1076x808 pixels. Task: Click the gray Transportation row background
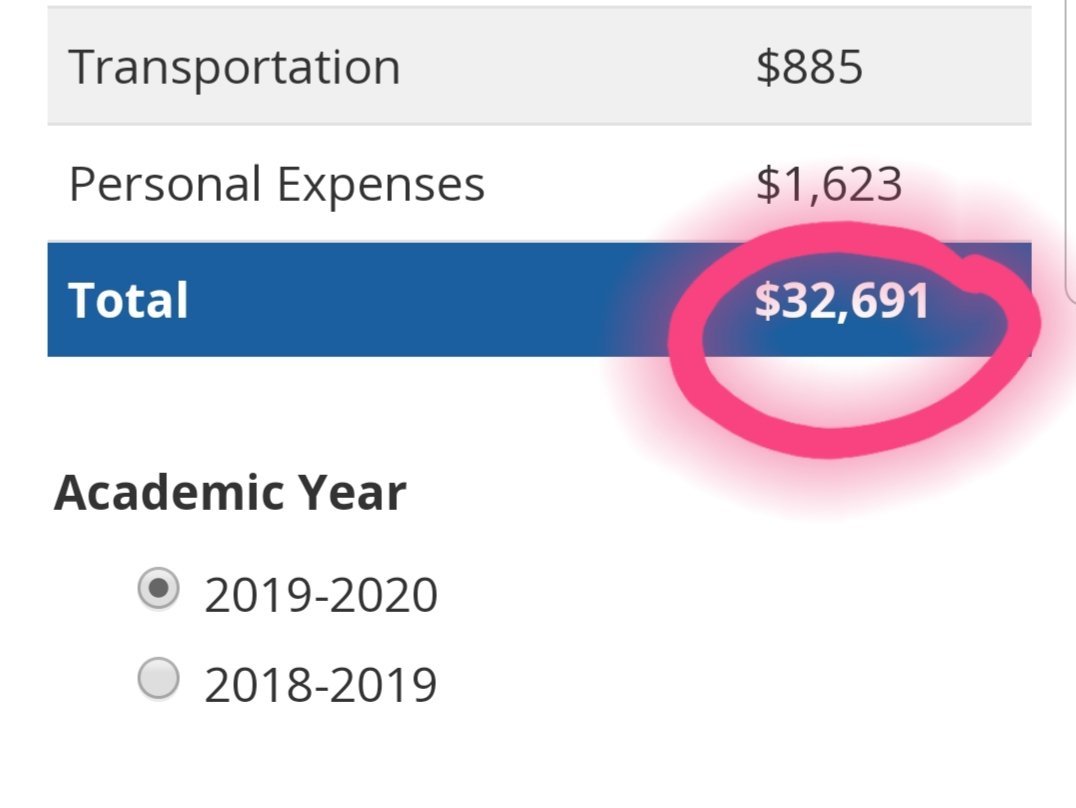(x=539, y=66)
